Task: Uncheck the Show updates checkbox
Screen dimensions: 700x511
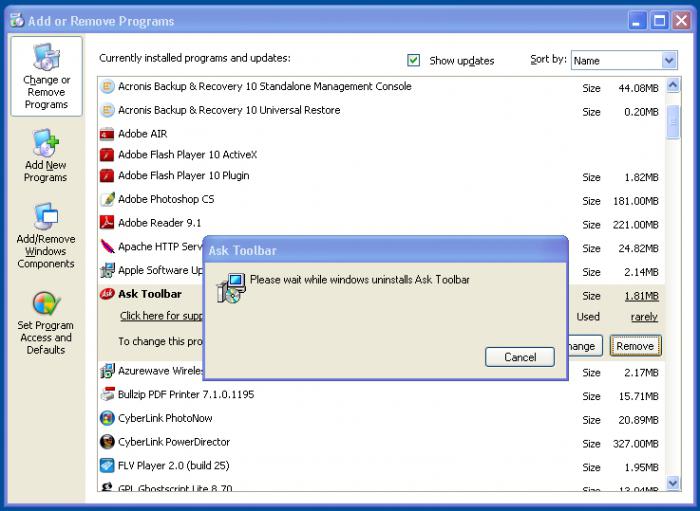Action: (x=413, y=60)
